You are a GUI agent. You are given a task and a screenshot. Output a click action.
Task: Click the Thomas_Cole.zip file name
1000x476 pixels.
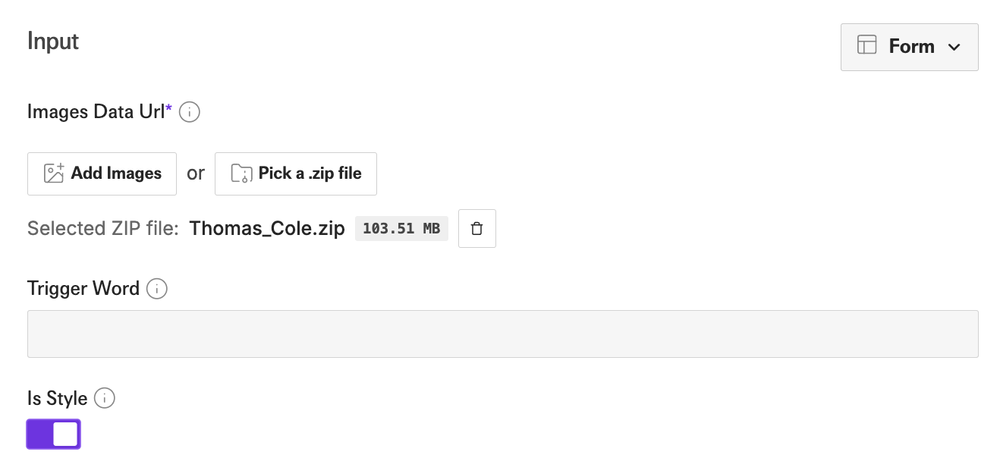click(267, 229)
